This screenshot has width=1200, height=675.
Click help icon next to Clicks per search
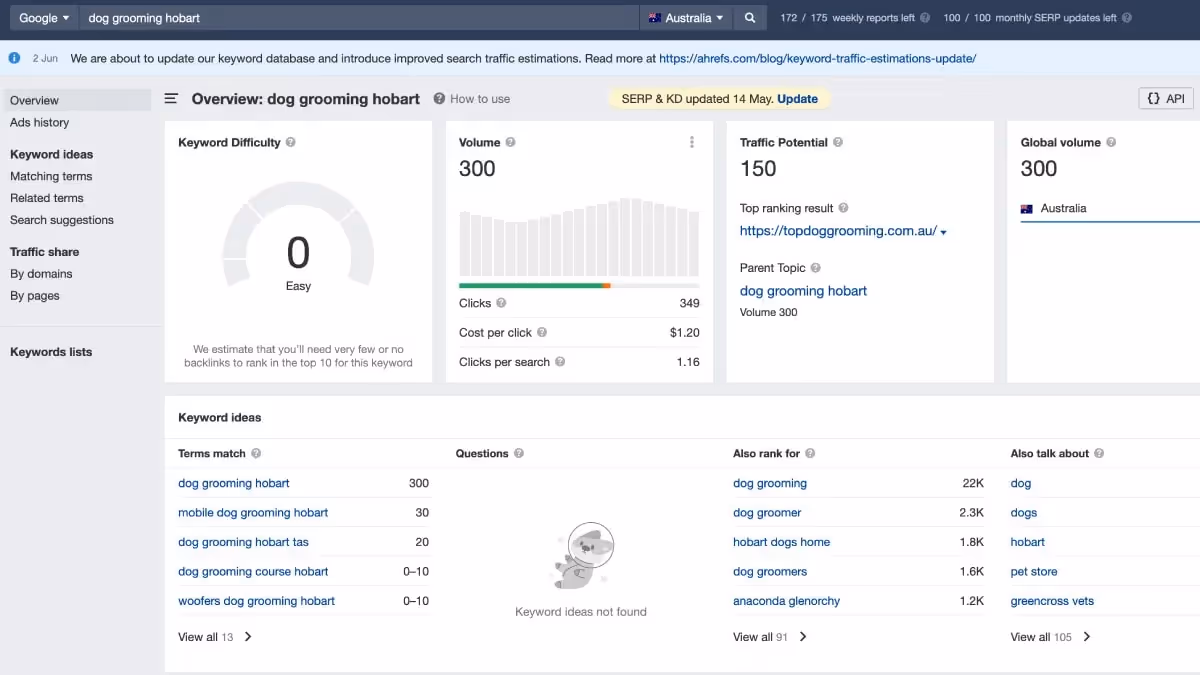pyautogui.click(x=560, y=362)
